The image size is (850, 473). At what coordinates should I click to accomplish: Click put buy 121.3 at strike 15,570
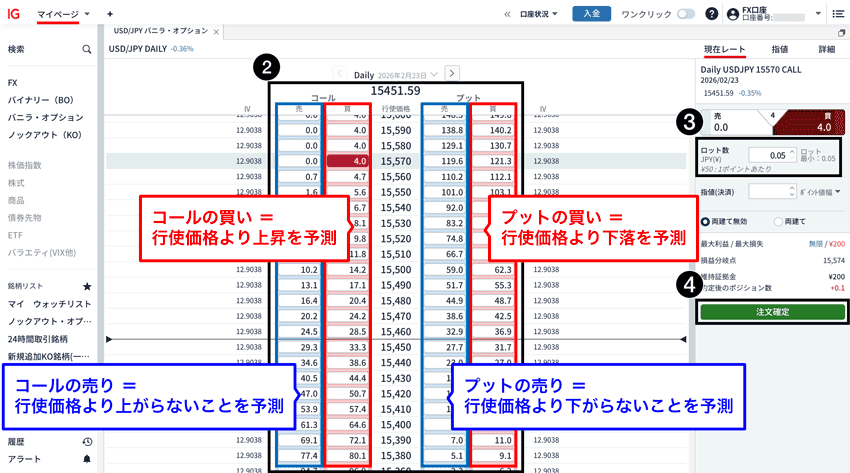(x=493, y=161)
